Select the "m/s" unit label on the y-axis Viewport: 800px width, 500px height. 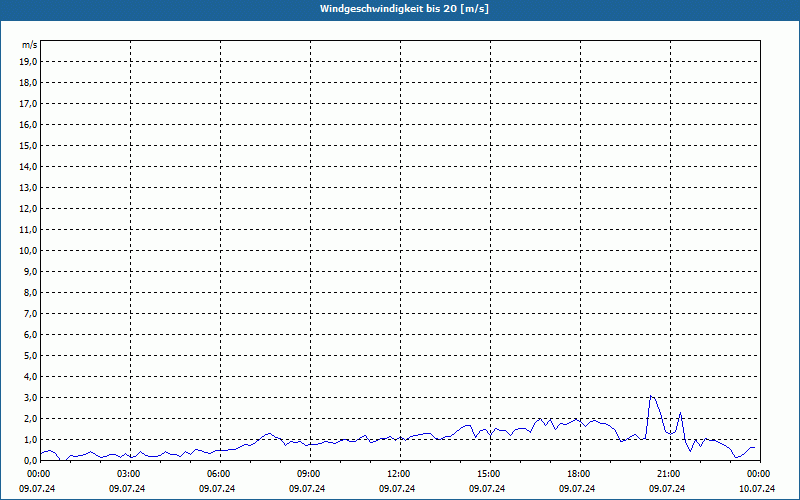point(30,45)
